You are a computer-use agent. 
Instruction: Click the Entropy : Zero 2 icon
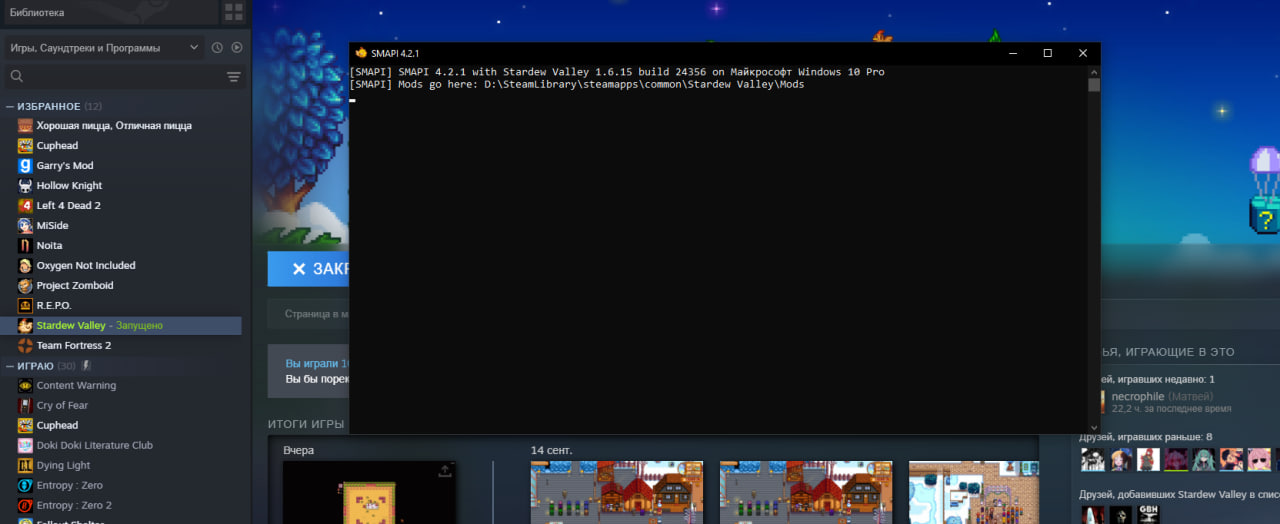(x=25, y=506)
